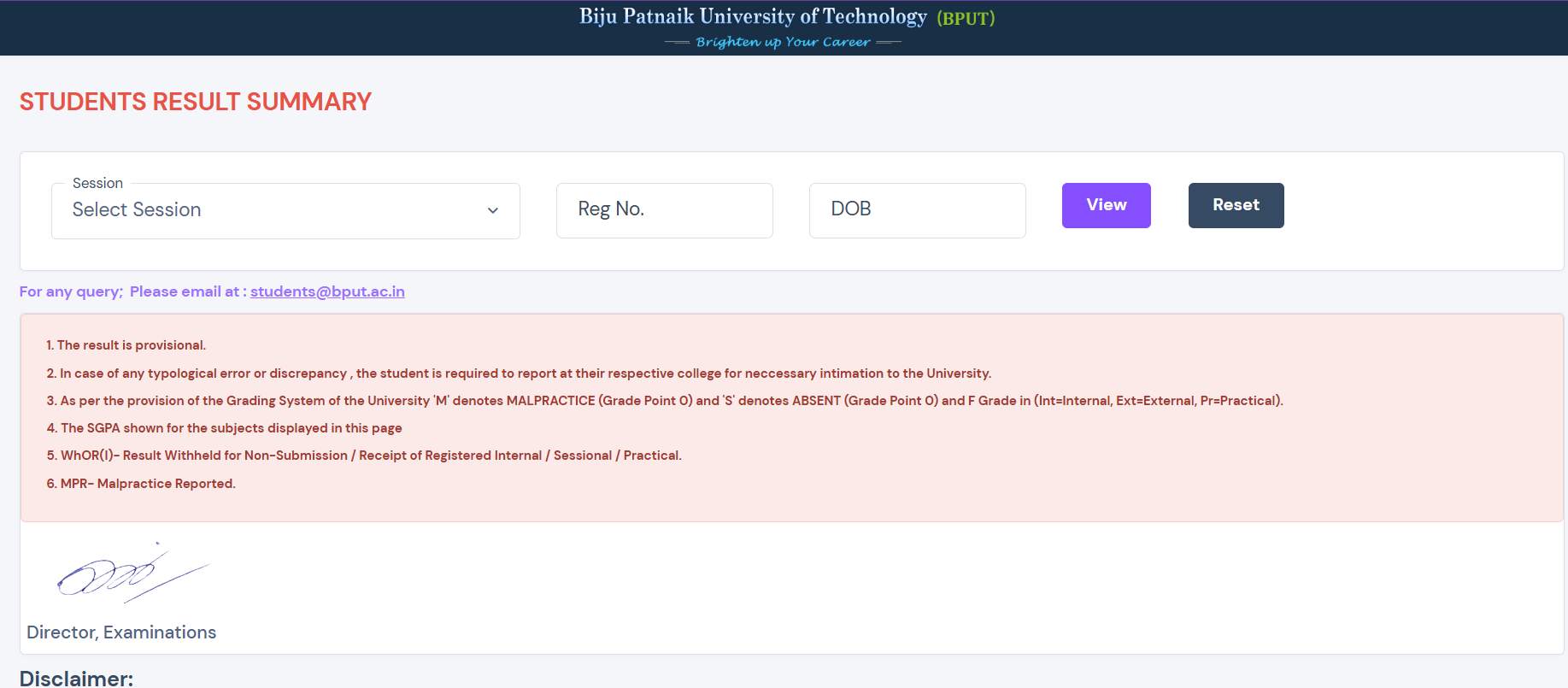The image size is (1568, 688).
Task: Click the Brighten up Your Career tagline
Action: coord(783,42)
